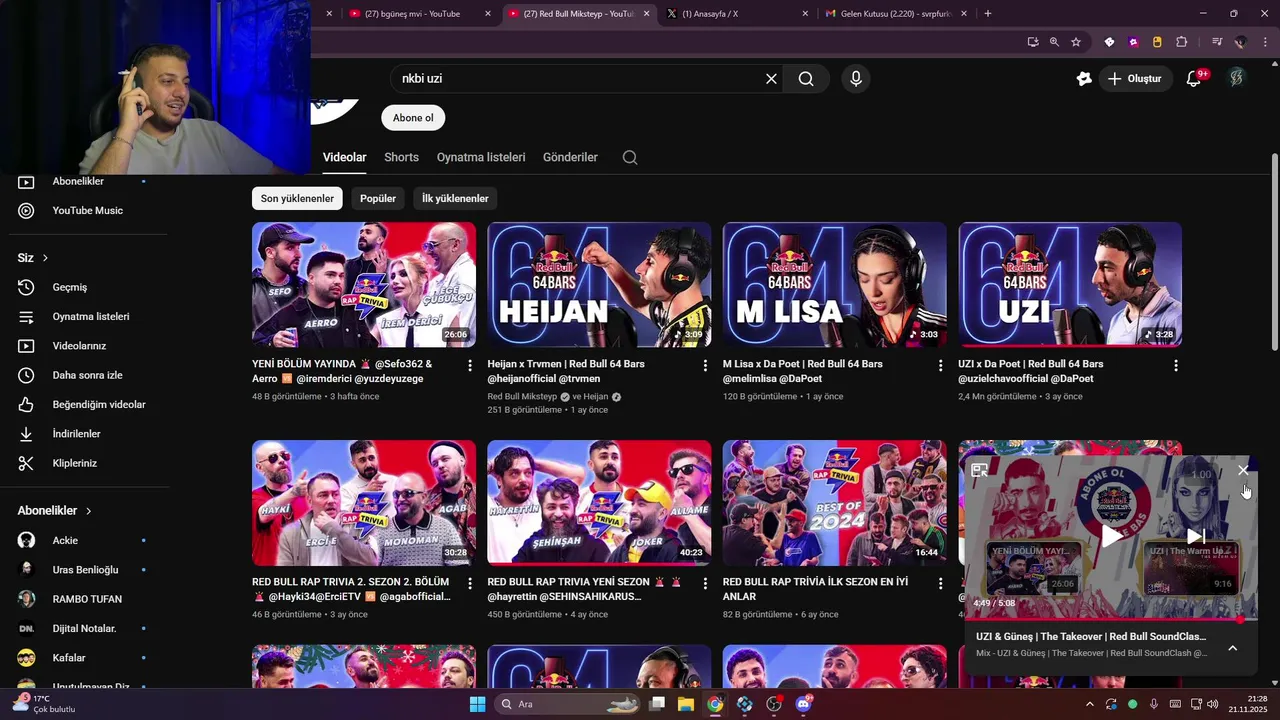Viewport: 1280px width, 720px height.
Task: Open YouTube account avatar menu
Action: [x=1237, y=78]
